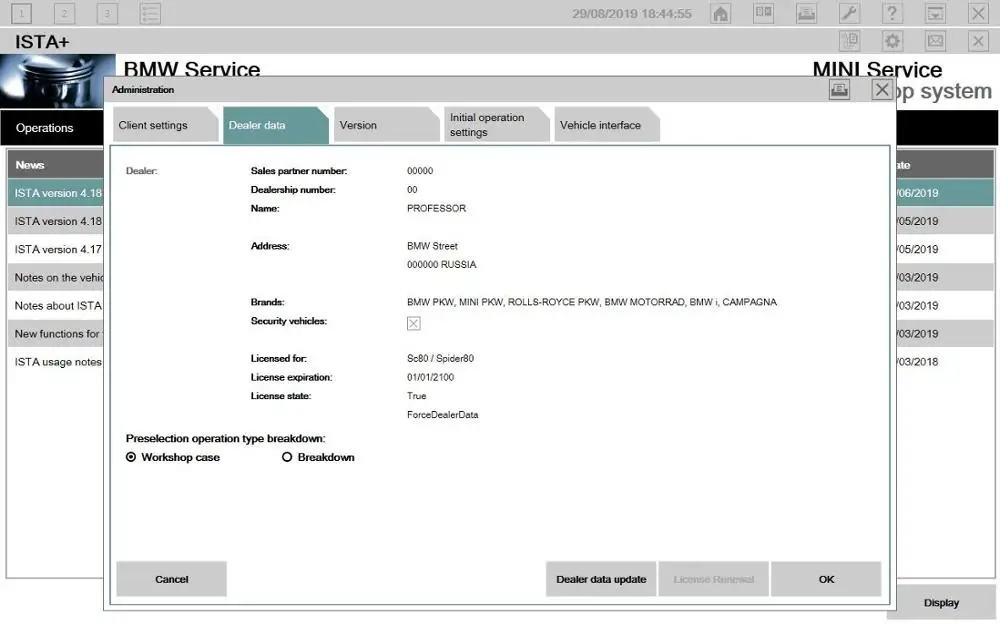Screen dimensions: 1000x625
Task: Click the Display button in main window
Action: coord(941,603)
